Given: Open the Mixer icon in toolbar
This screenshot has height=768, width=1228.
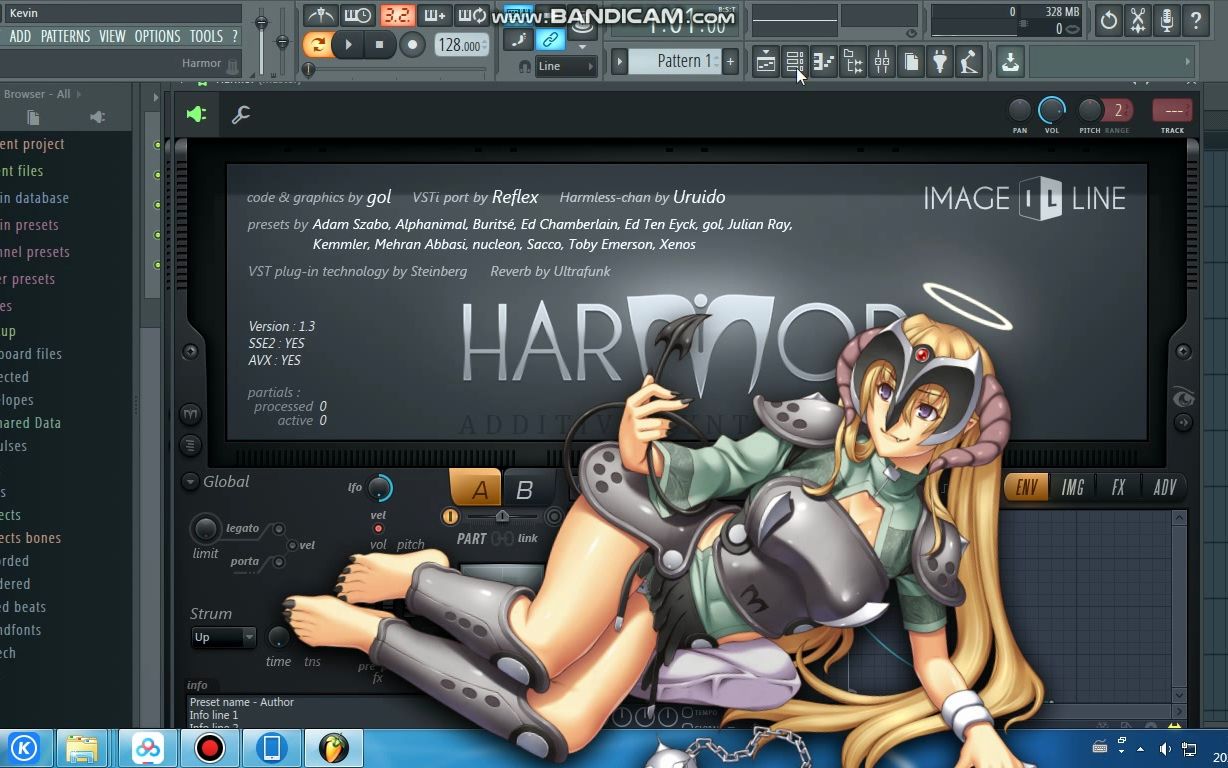Looking at the screenshot, I should coord(882,62).
